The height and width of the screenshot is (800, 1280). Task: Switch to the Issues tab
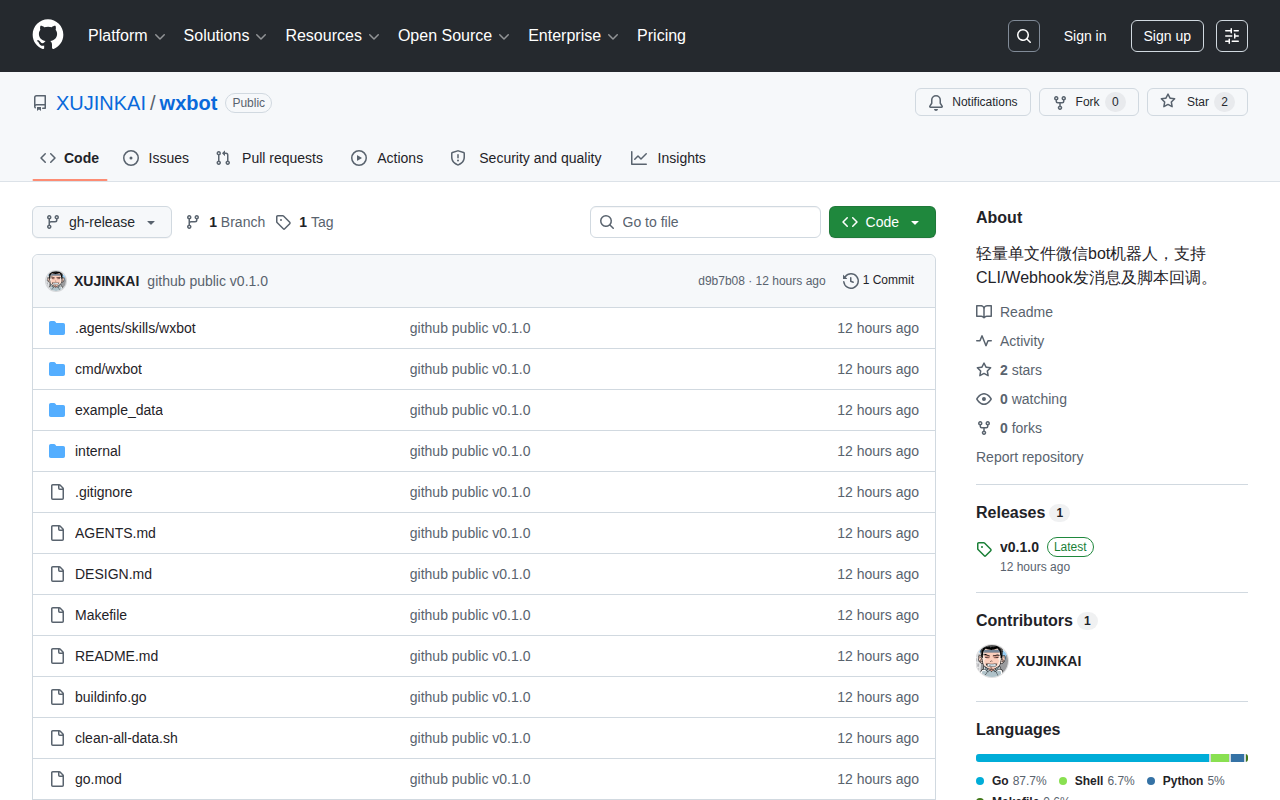[x=156, y=158]
